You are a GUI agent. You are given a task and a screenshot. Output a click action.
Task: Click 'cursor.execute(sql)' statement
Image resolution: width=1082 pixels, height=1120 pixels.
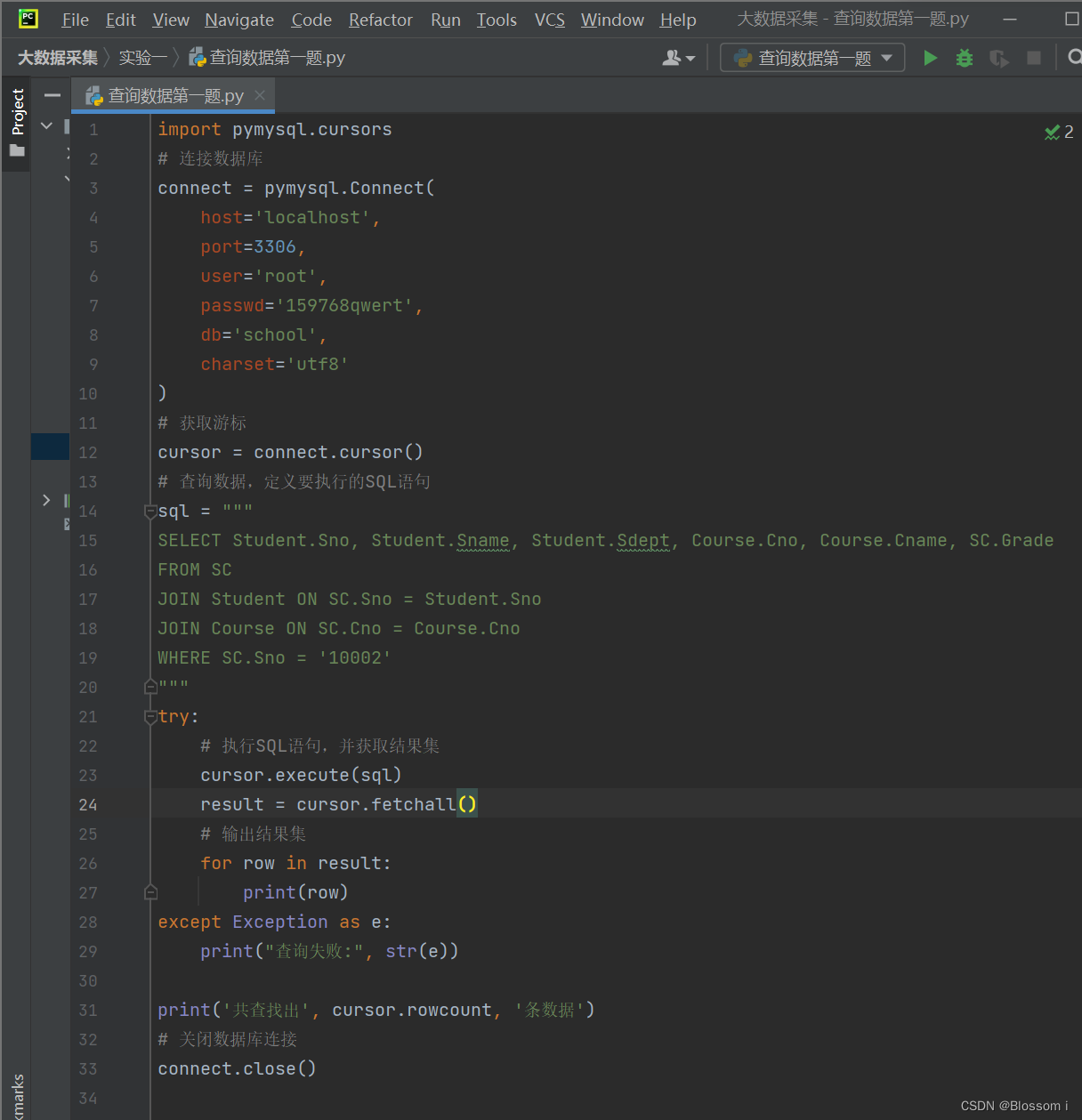tap(301, 775)
